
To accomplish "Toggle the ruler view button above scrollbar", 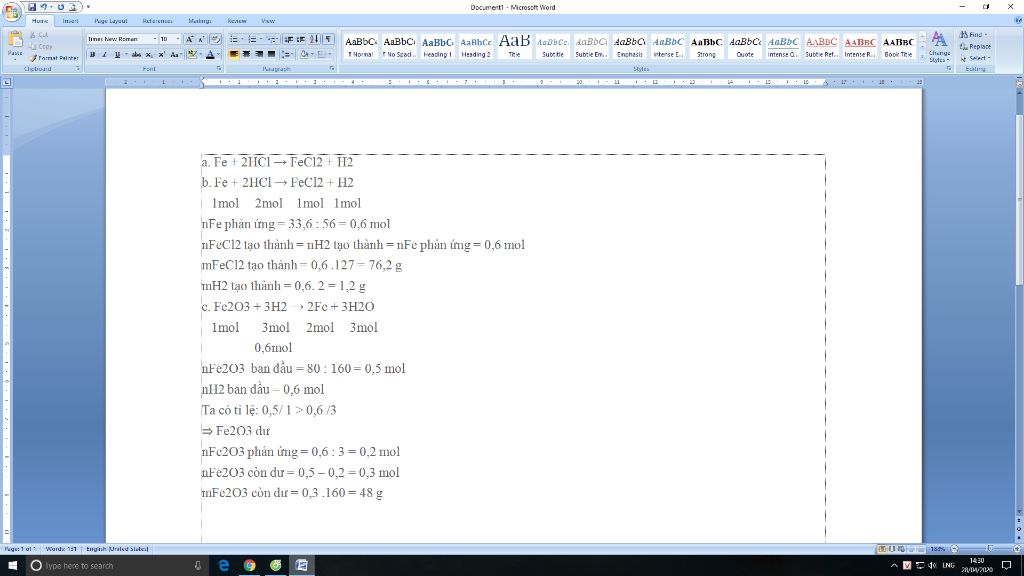I will pos(1019,83).
